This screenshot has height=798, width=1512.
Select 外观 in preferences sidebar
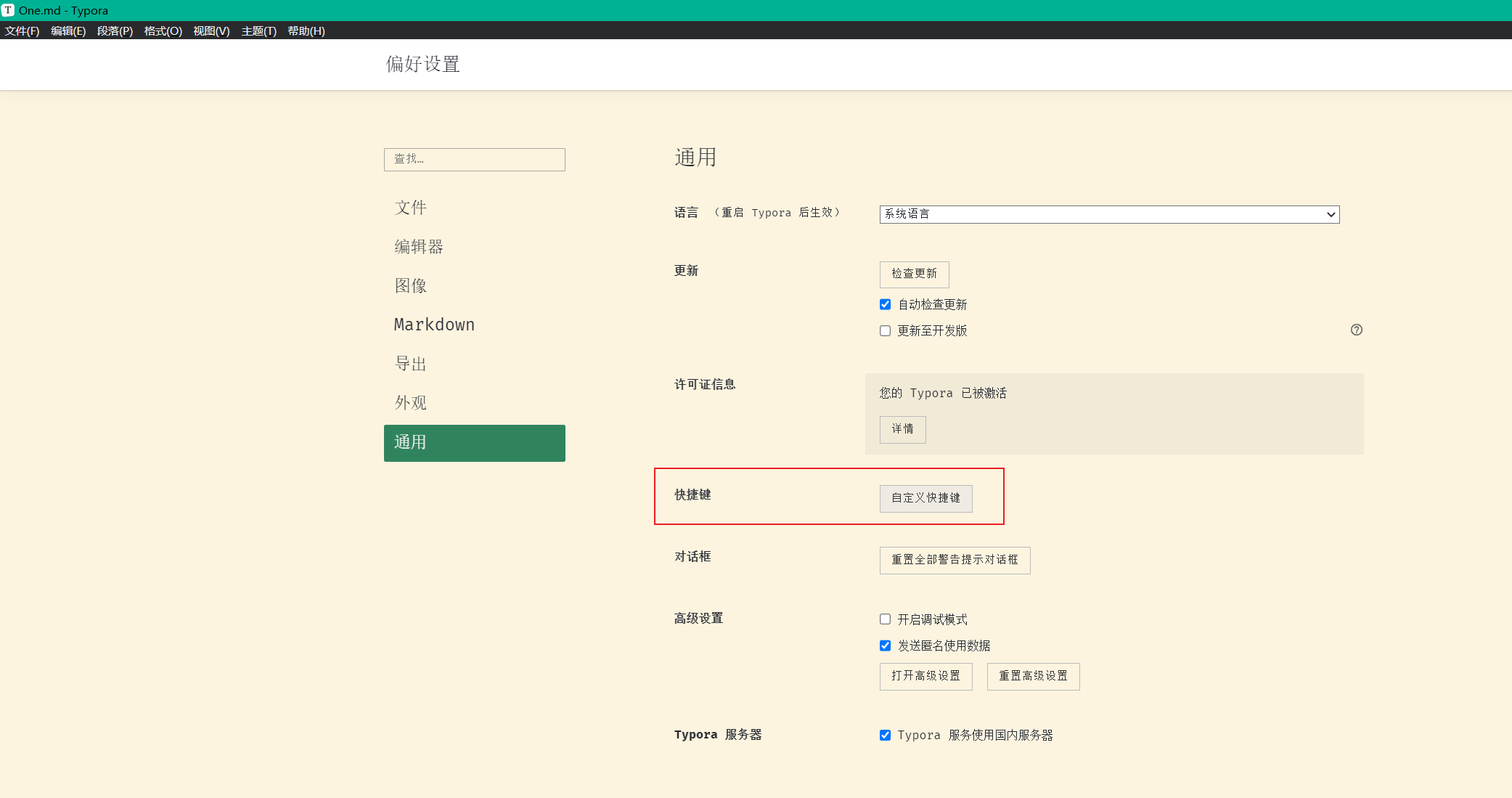pos(474,403)
